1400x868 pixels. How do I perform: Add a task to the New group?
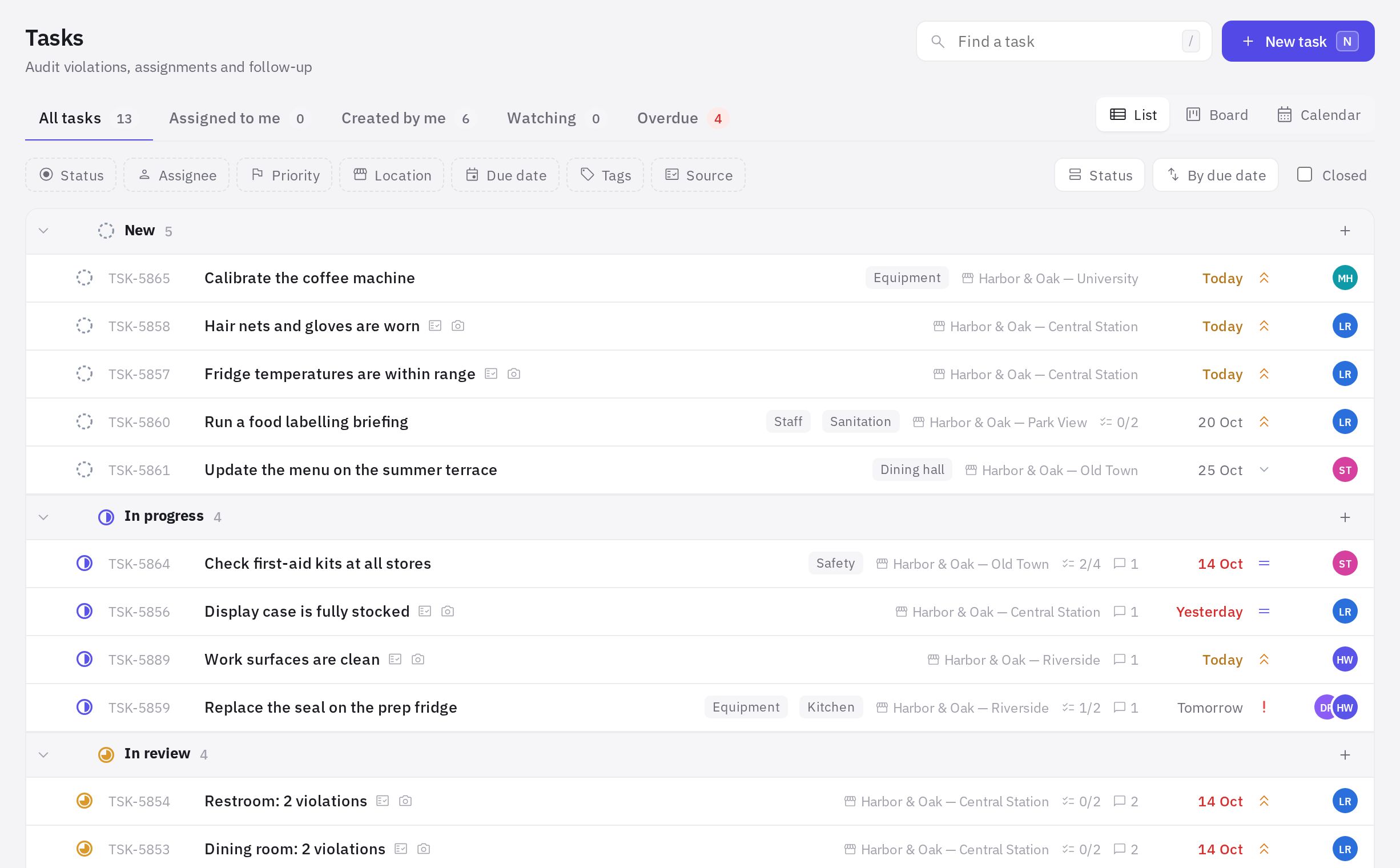[1344, 231]
